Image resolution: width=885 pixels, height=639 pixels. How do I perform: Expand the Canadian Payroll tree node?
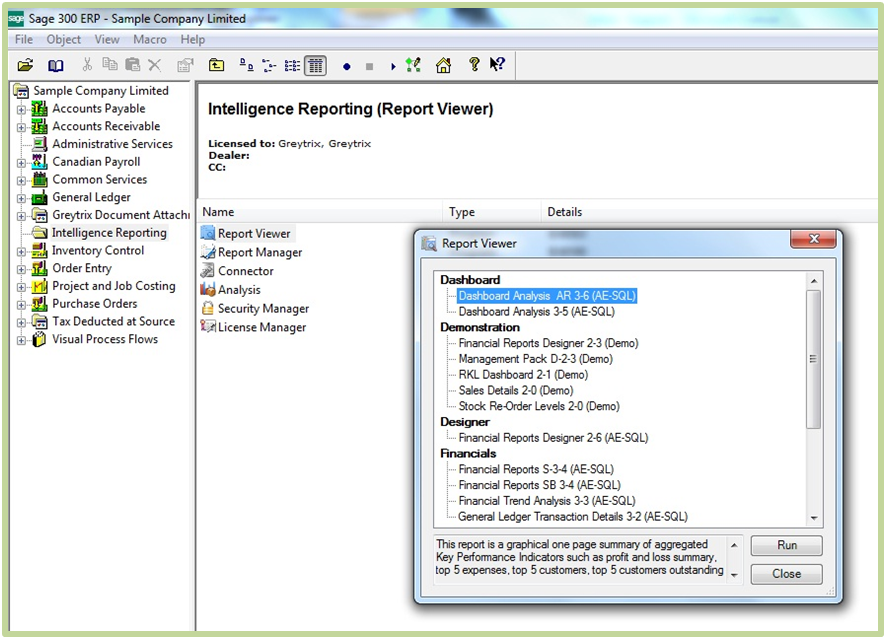tap(21, 163)
